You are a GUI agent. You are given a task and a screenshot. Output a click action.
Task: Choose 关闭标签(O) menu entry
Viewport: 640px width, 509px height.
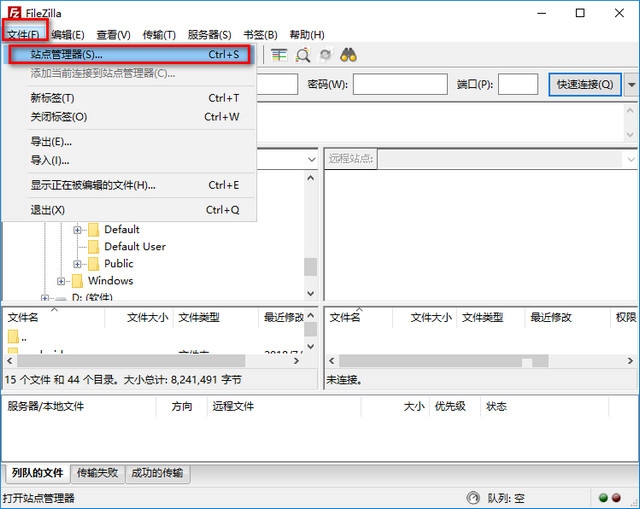[129, 117]
